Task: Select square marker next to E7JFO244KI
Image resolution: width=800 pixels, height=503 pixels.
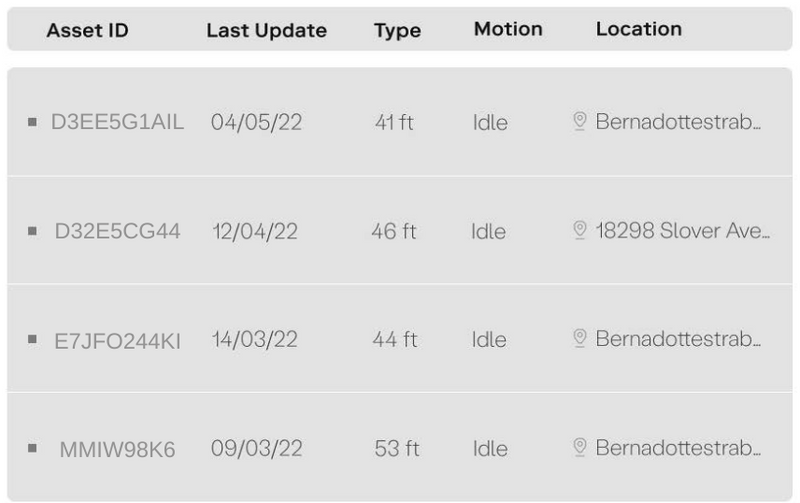Action: (32, 339)
